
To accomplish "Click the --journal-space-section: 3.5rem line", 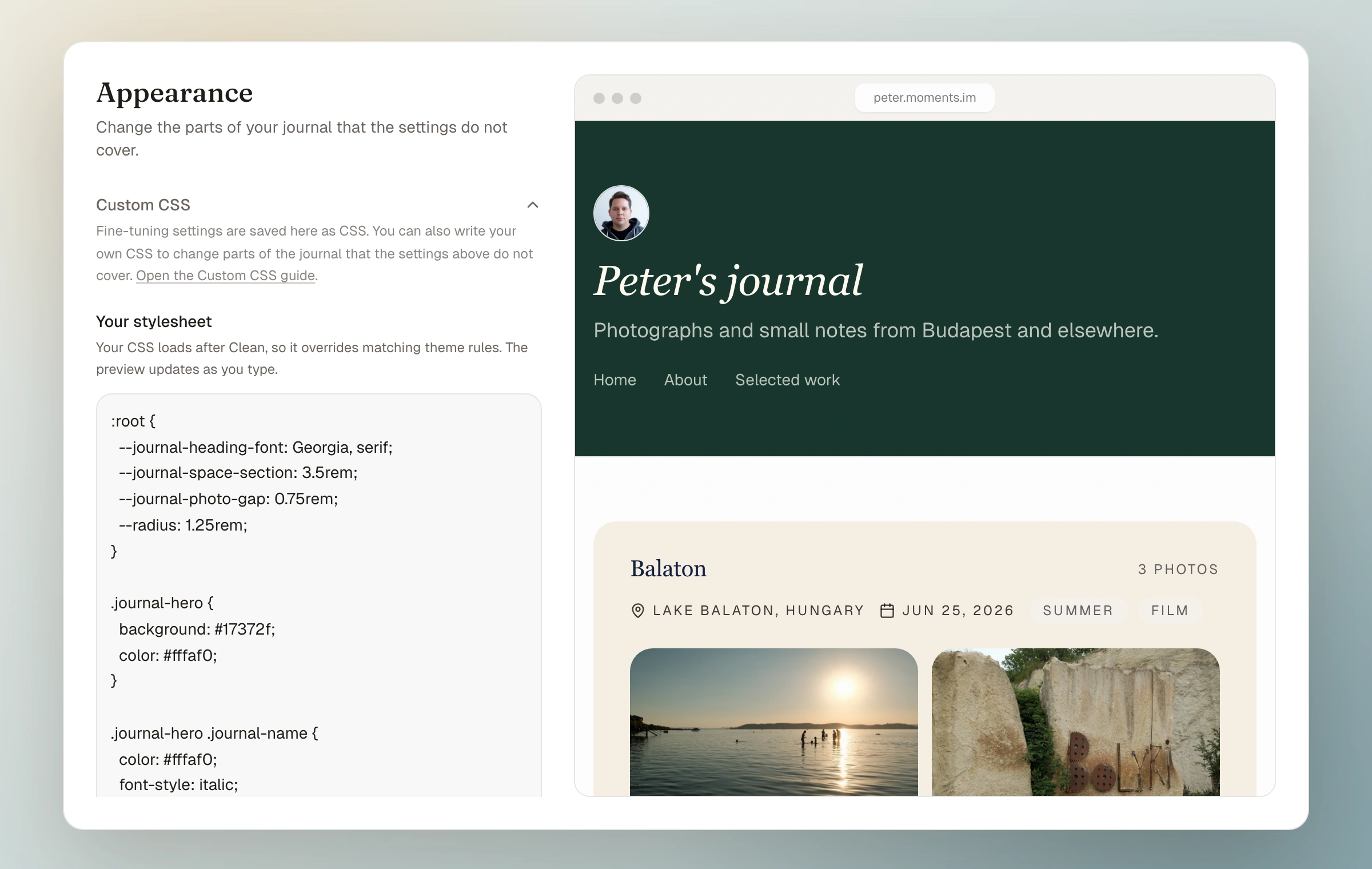I will pos(238,473).
